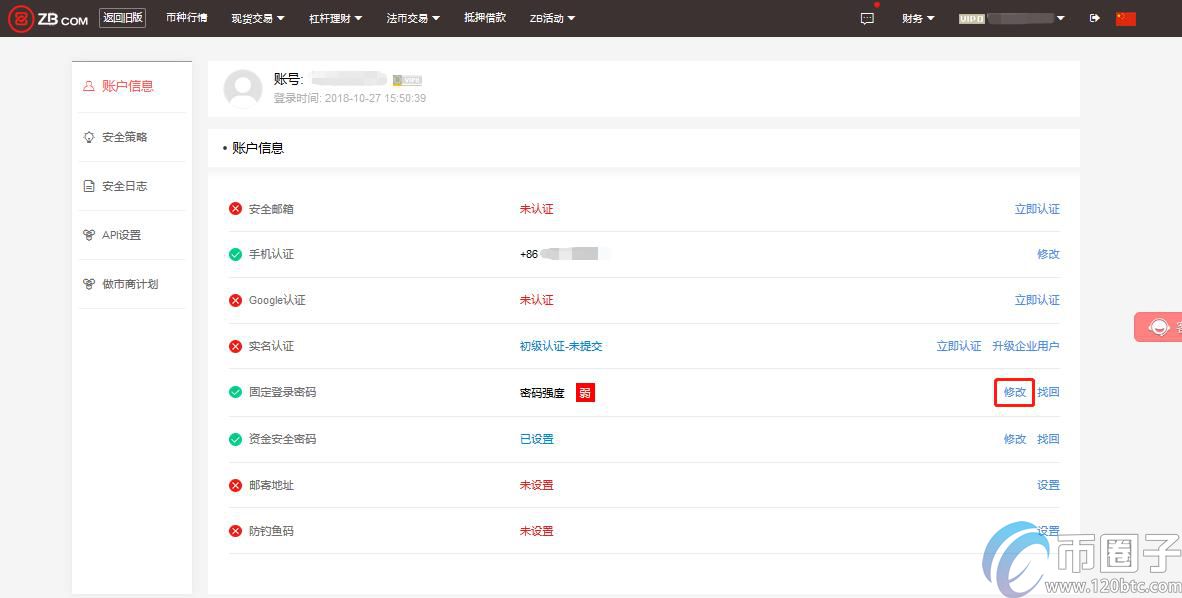Image resolution: width=1182 pixels, height=598 pixels.
Task: Select 安全策略 in the sidebar
Action: coord(124,137)
